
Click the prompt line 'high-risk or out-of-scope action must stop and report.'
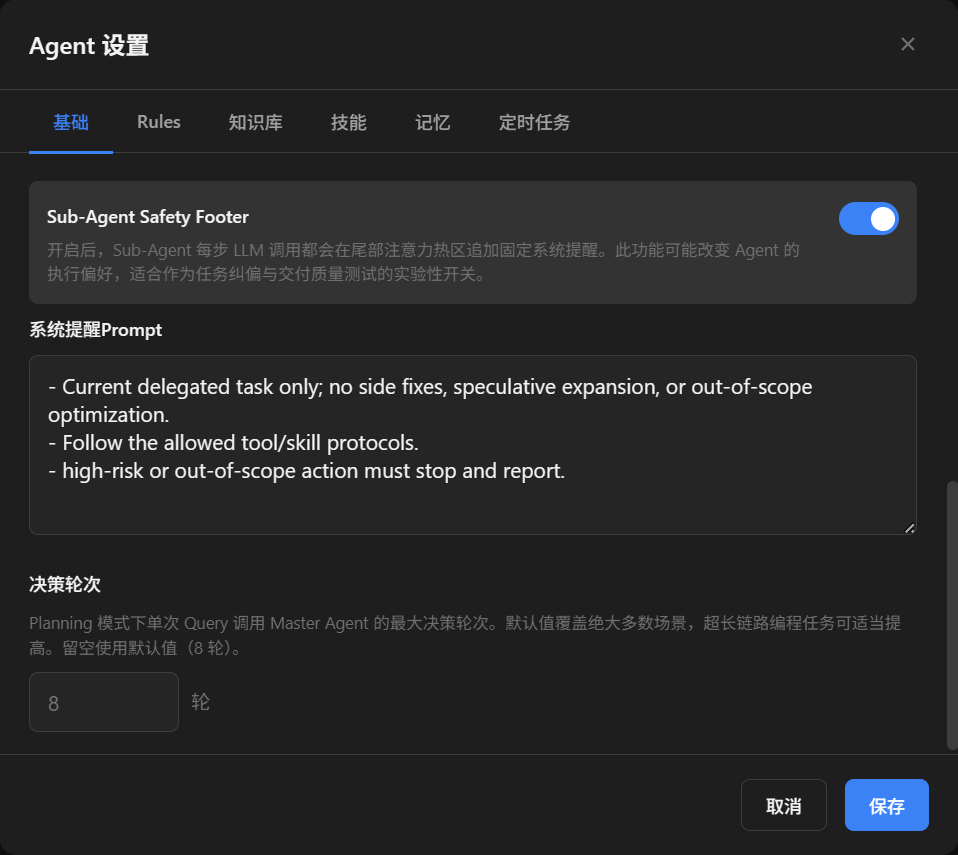tap(307, 471)
